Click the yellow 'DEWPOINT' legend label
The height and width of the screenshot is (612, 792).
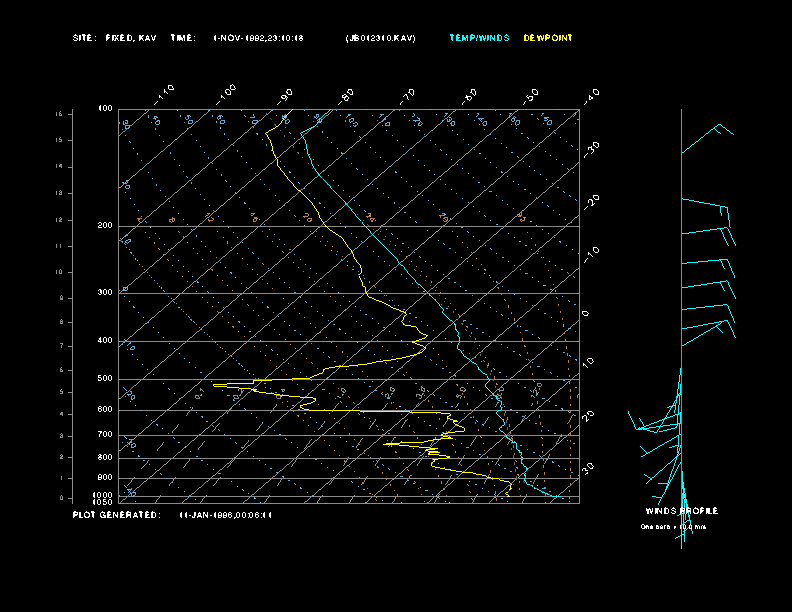coord(548,38)
